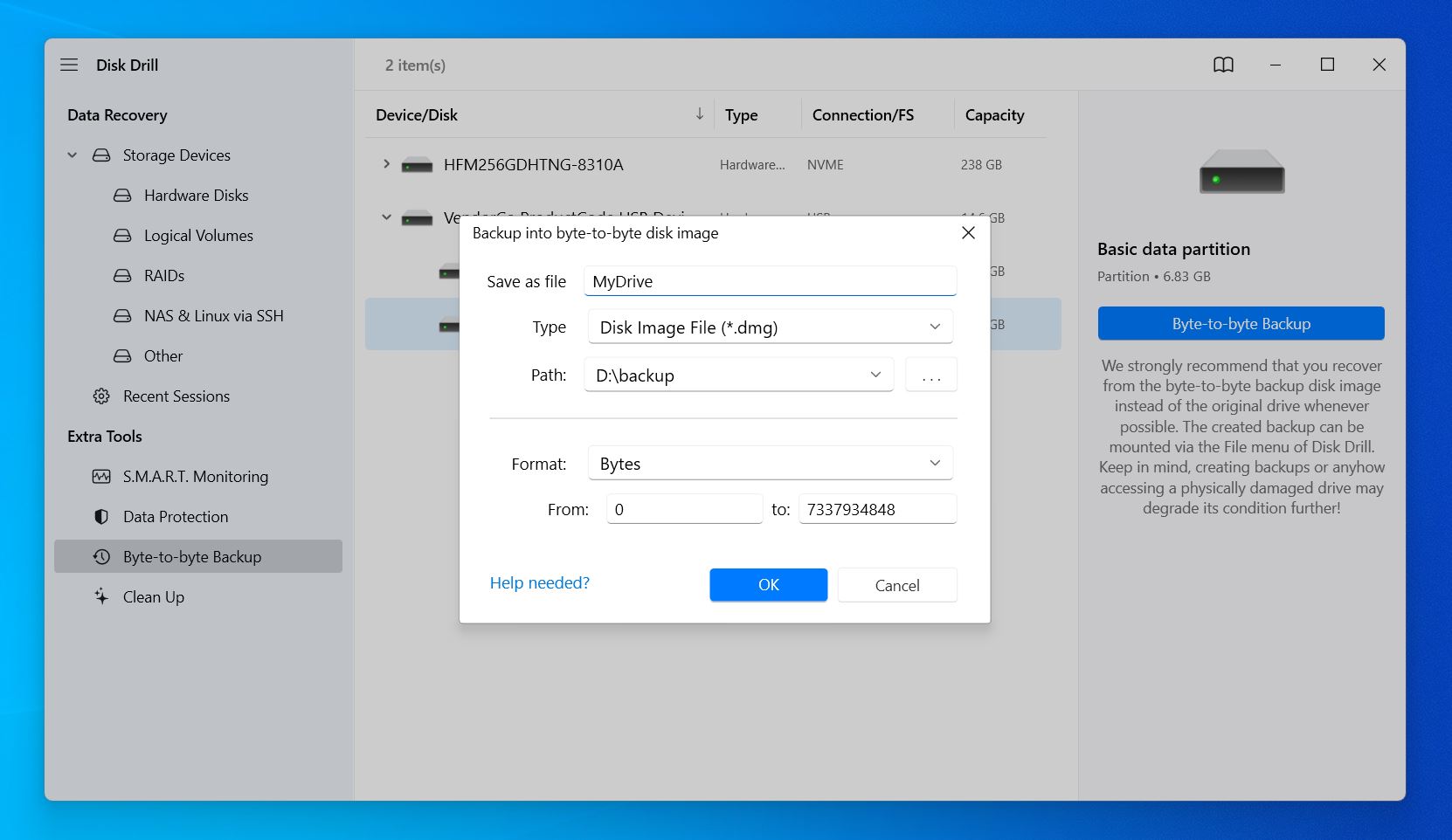Click the Hardware Disks icon
The width and height of the screenshot is (1452, 840).
pos(122,196)
